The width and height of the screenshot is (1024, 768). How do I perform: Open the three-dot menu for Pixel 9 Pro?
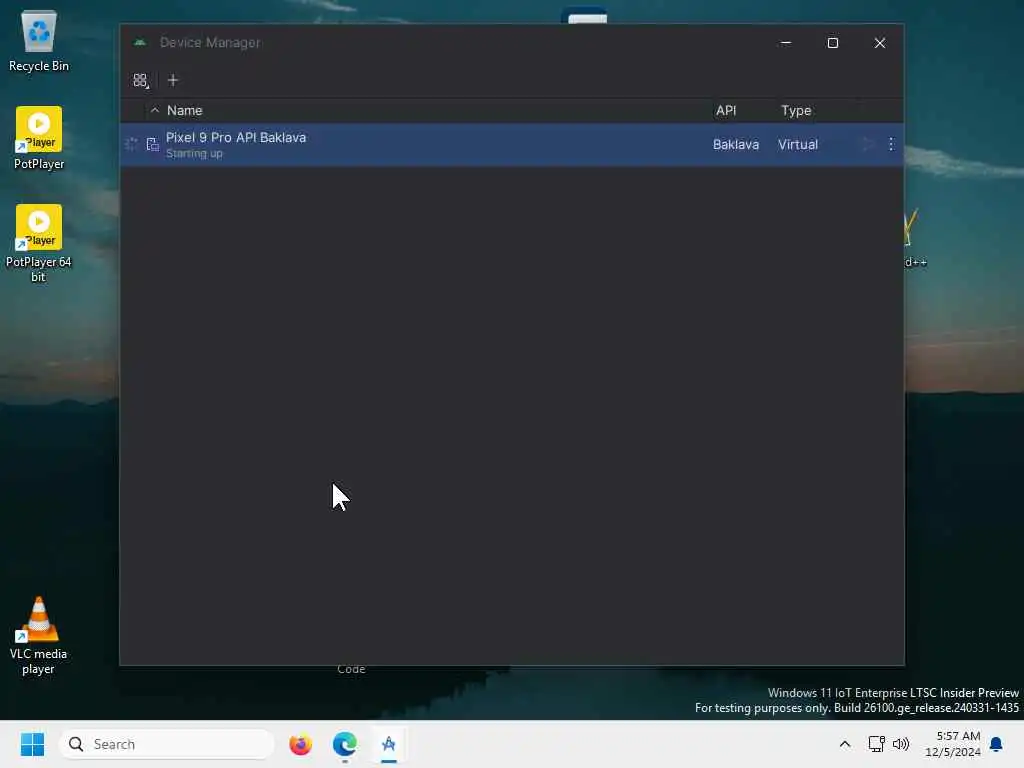[x=891, y=144]
